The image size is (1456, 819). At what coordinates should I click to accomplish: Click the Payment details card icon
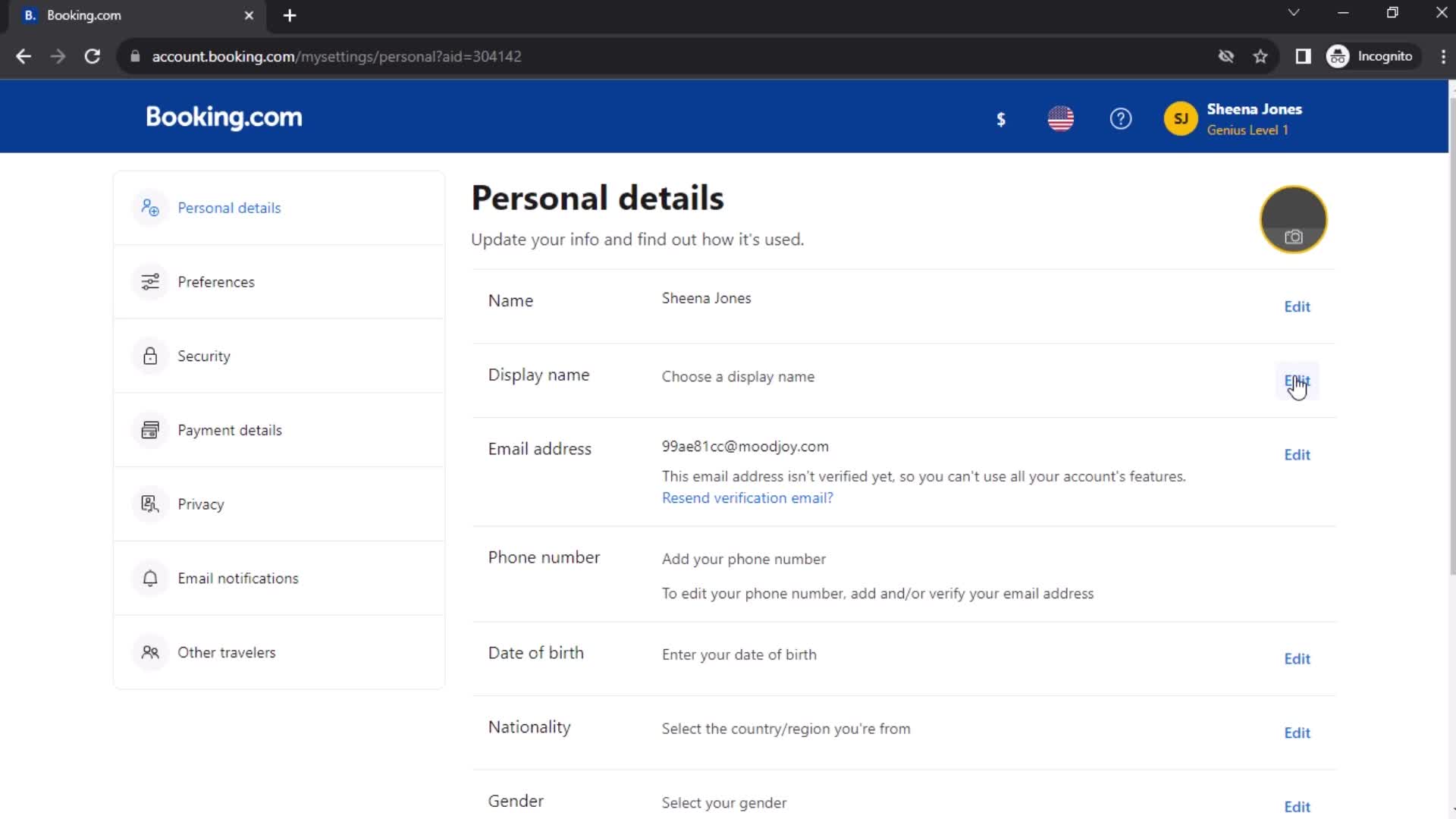[150, 430]
